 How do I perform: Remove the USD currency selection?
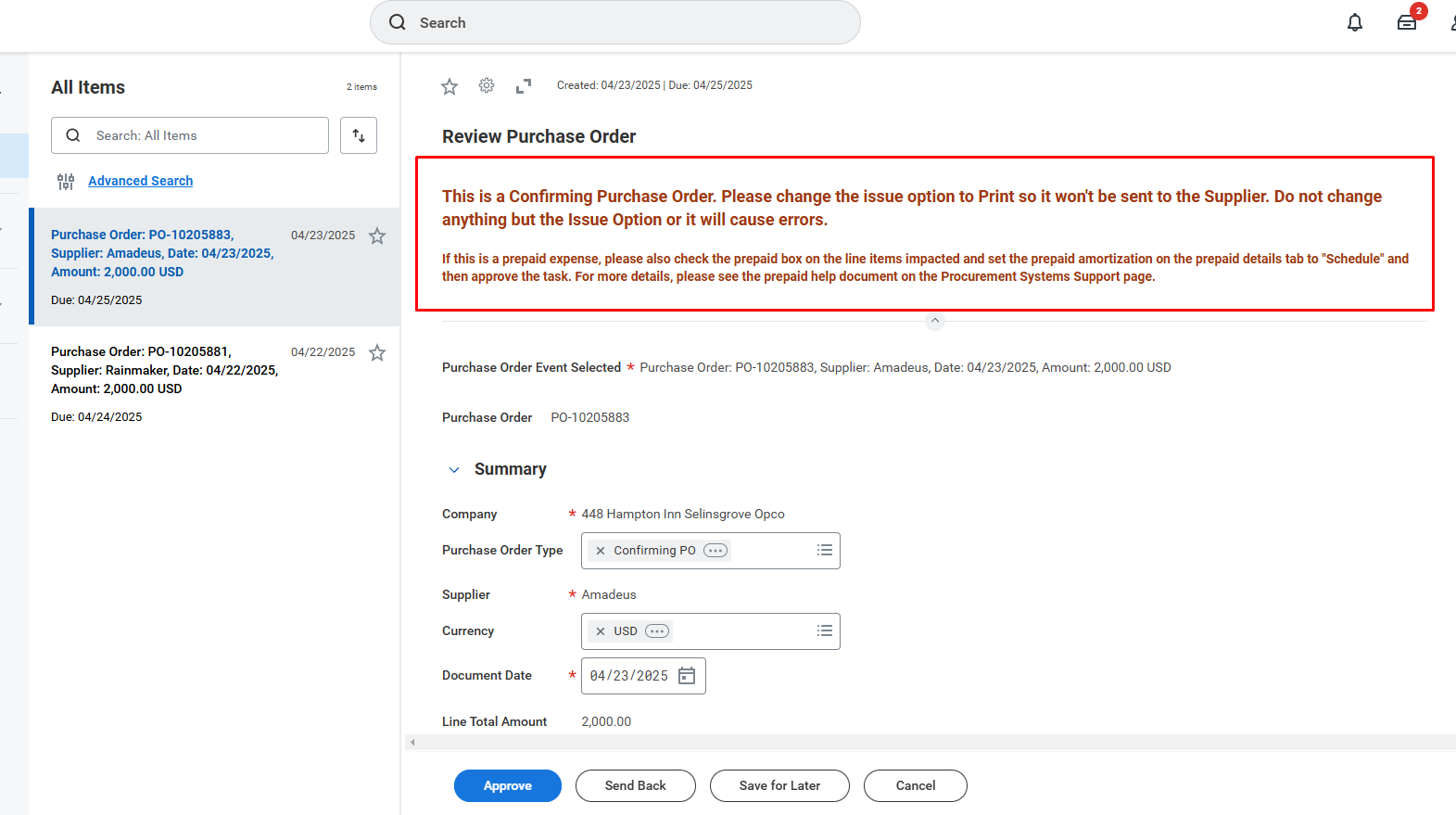coord(601,631)
